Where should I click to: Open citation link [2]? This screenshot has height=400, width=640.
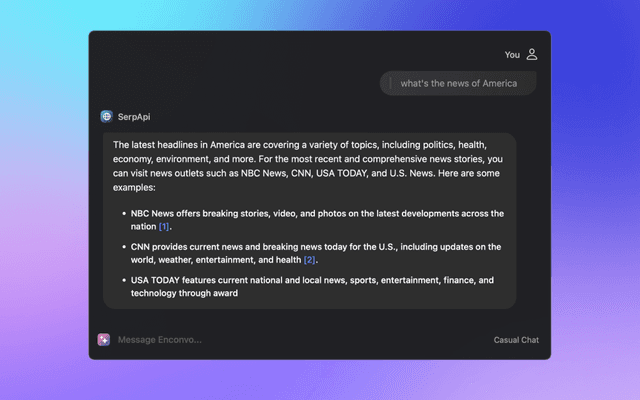(x=309, y=260)
